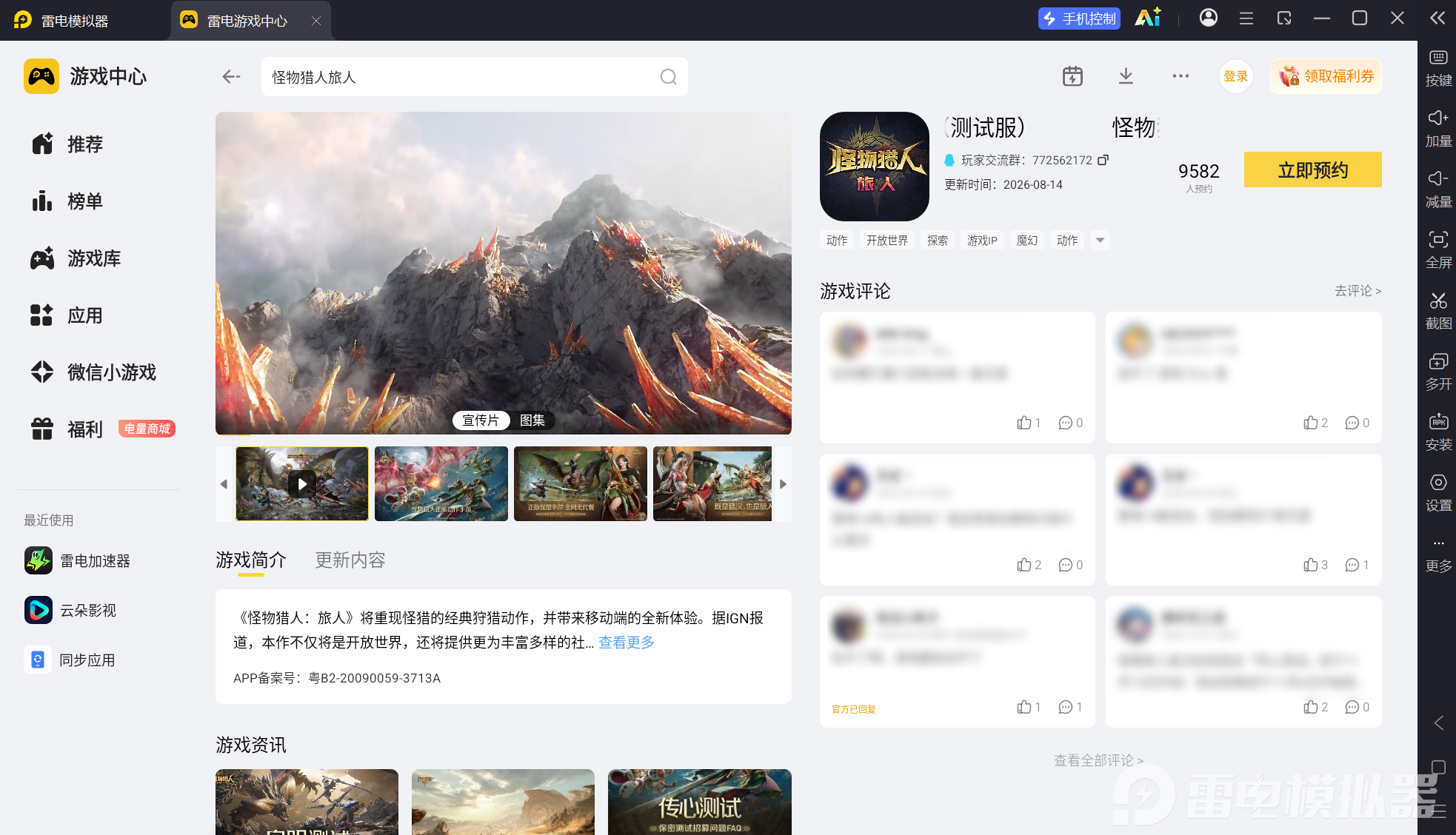Play the first video thumbnail
The image size is (1456, 835).
[302, 484]
